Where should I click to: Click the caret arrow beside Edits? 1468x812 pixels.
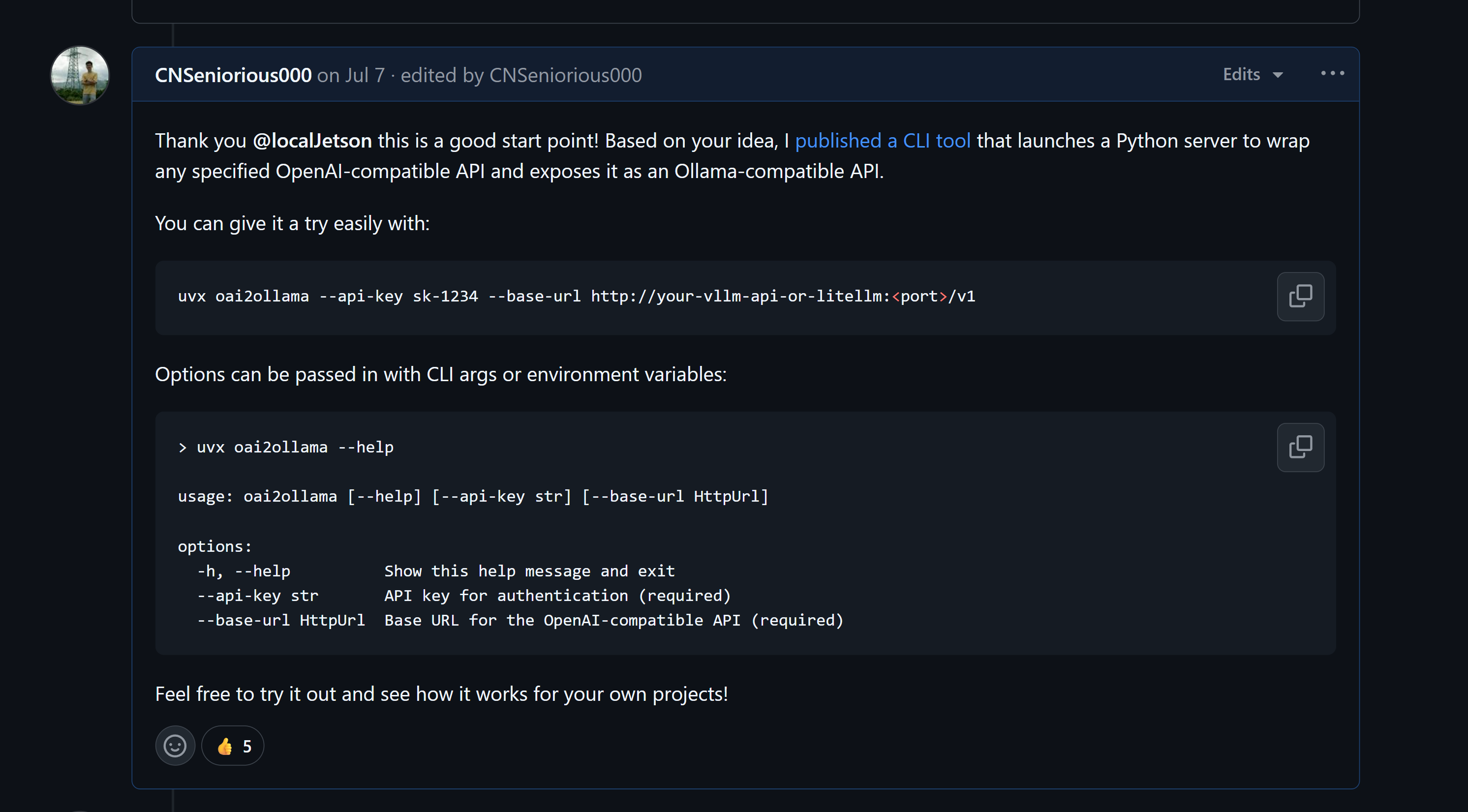pyautogui.click(x=1278, y=75)
